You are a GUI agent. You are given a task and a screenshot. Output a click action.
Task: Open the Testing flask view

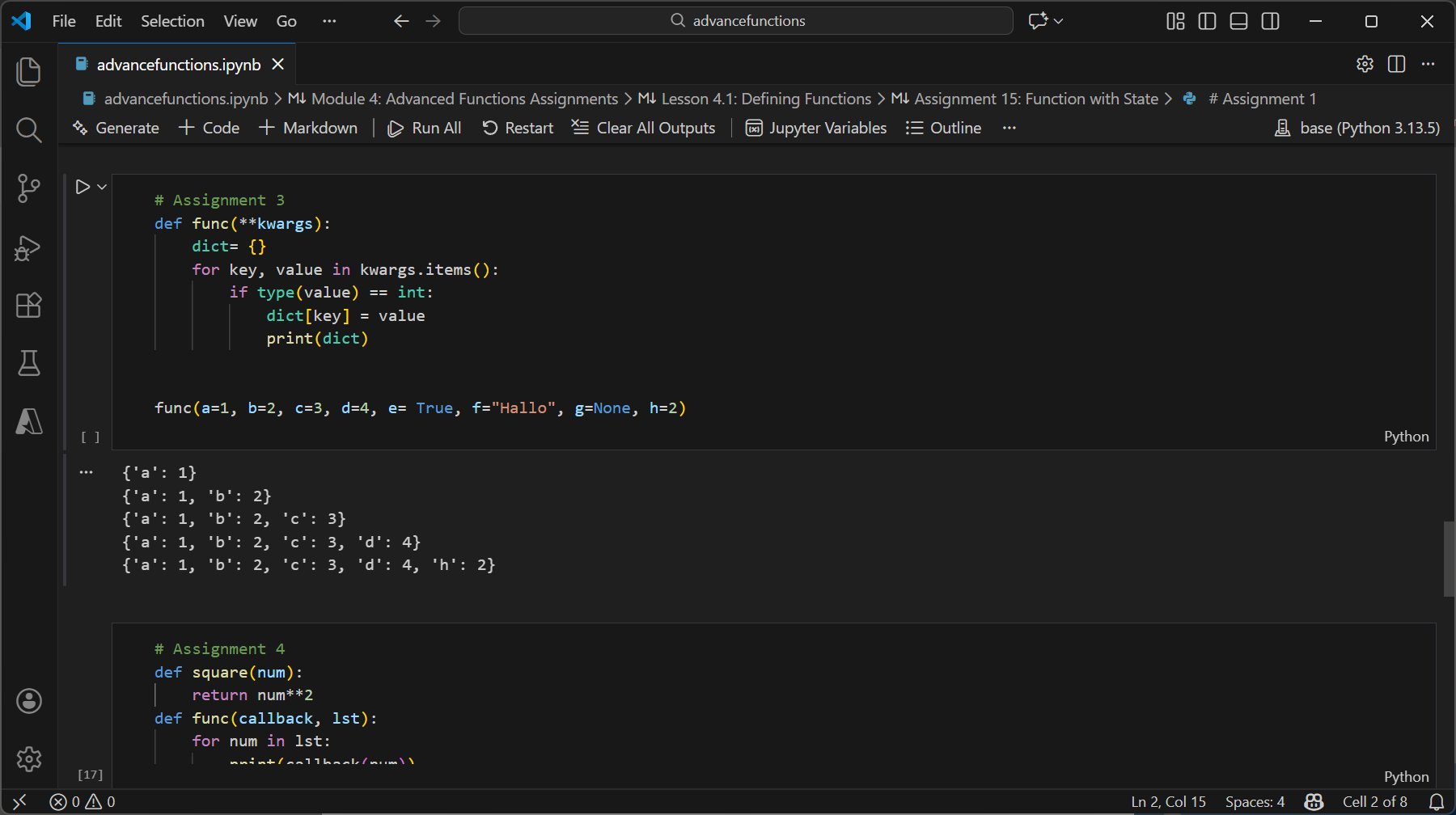(x=29, y=364)
